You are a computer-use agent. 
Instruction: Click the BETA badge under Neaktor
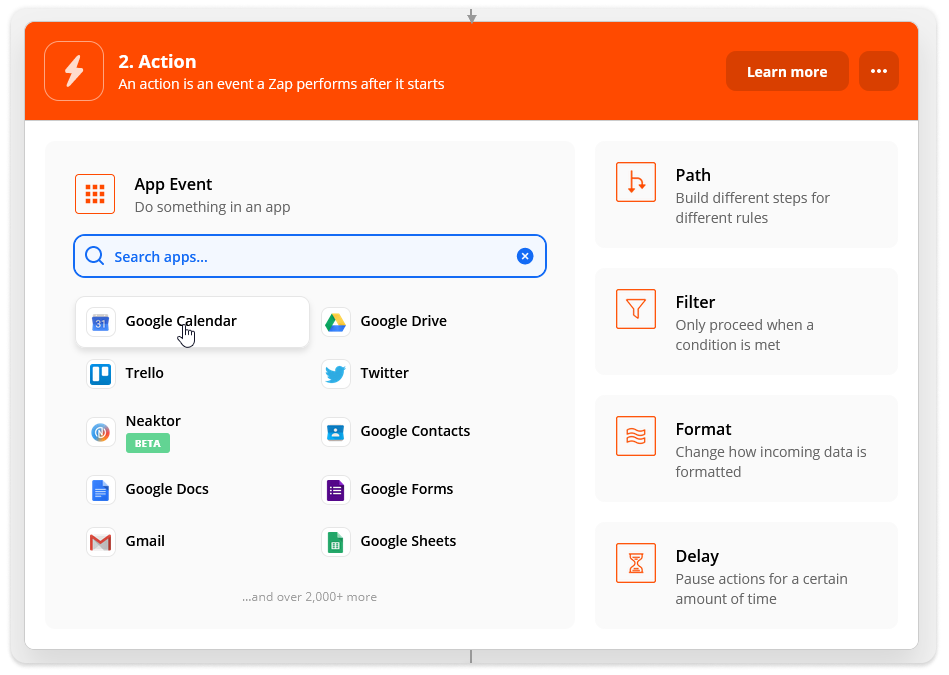pyautogui.click(x=148, y=443)
